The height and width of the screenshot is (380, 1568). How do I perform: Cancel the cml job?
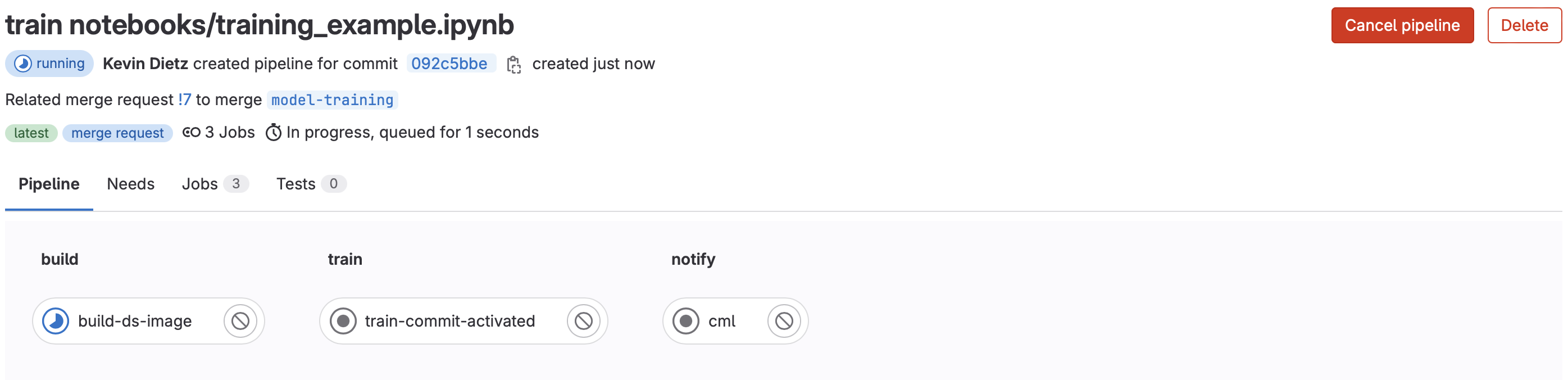pos(783,321)
